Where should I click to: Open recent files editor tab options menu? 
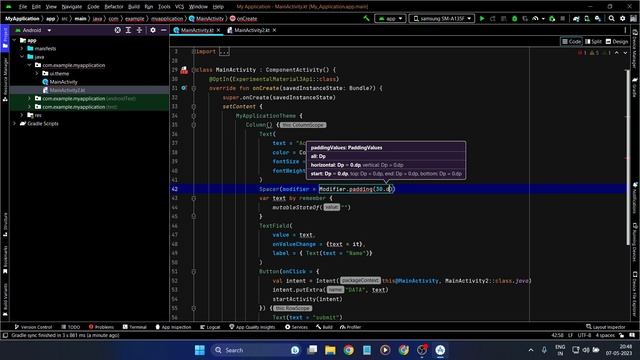coord(625,30)
